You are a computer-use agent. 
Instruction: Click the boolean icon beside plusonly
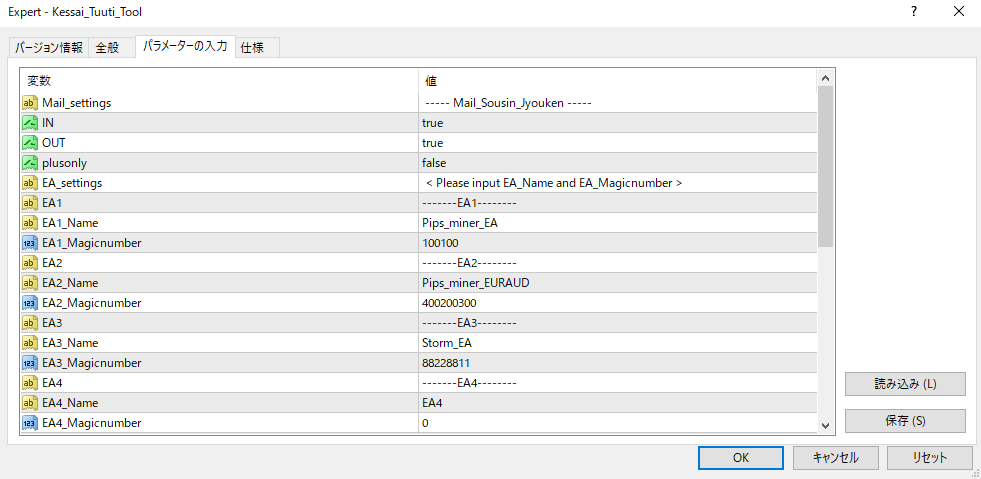(x=30, y=163)
